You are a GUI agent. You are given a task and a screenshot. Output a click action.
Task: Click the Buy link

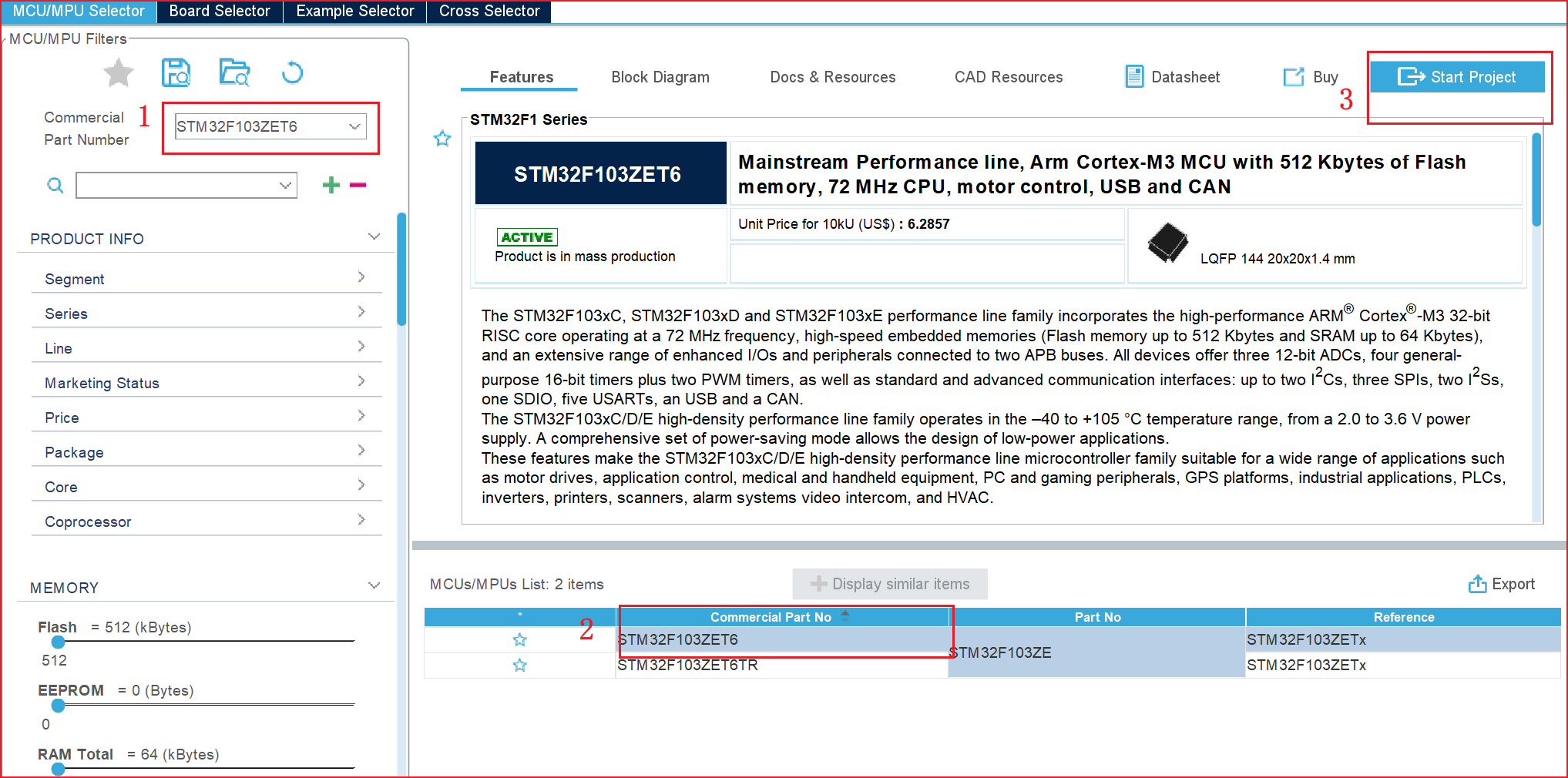coord(1325,77)
